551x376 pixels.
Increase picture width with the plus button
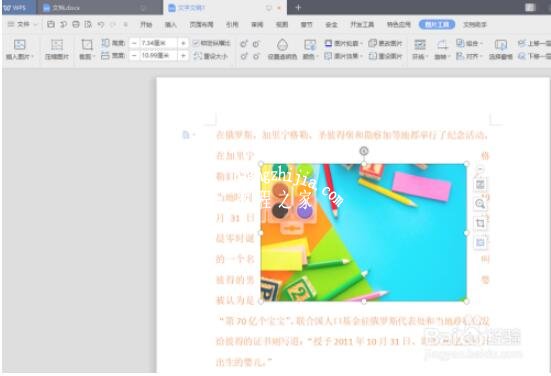(x=183, y=56)
